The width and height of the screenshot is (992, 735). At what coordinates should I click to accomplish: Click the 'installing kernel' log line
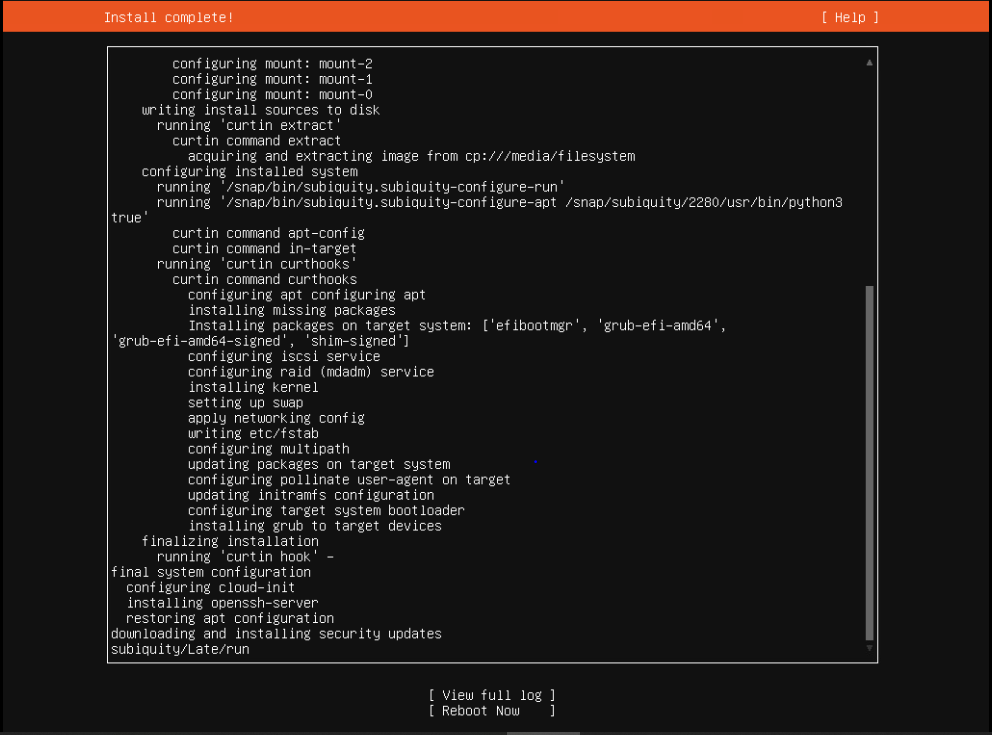(253, 387)
